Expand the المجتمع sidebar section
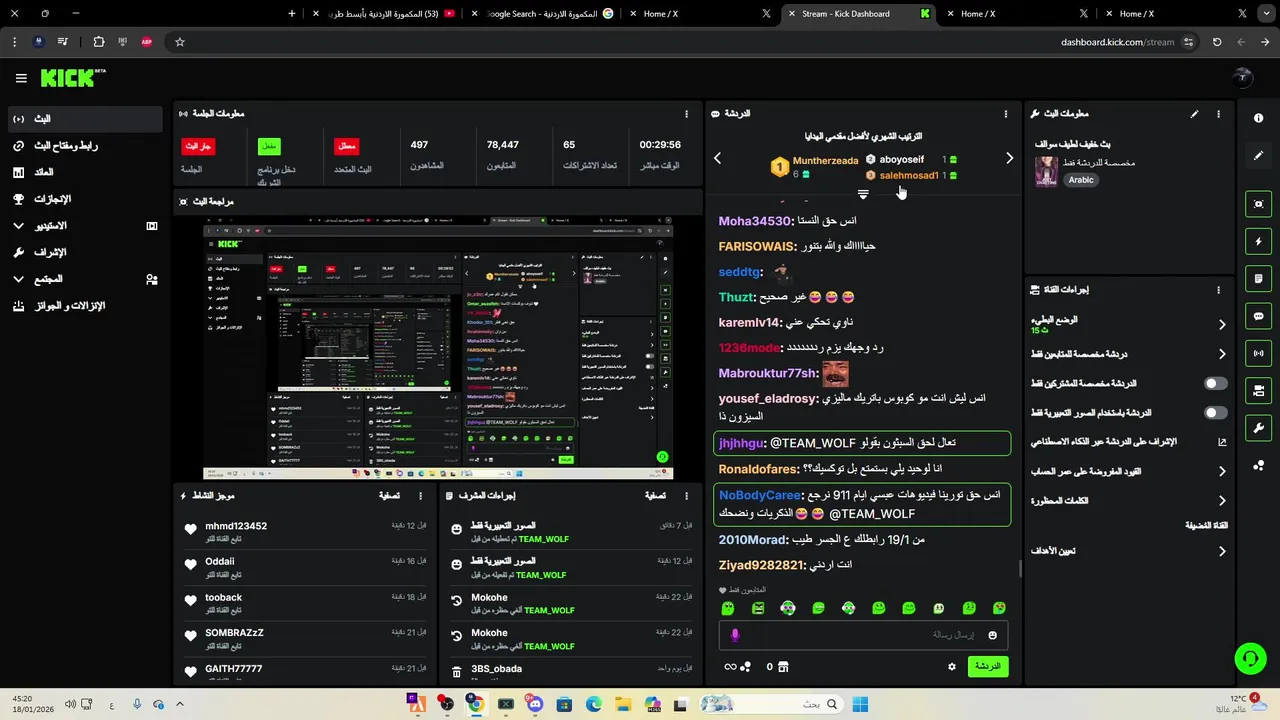 point(85,279)
